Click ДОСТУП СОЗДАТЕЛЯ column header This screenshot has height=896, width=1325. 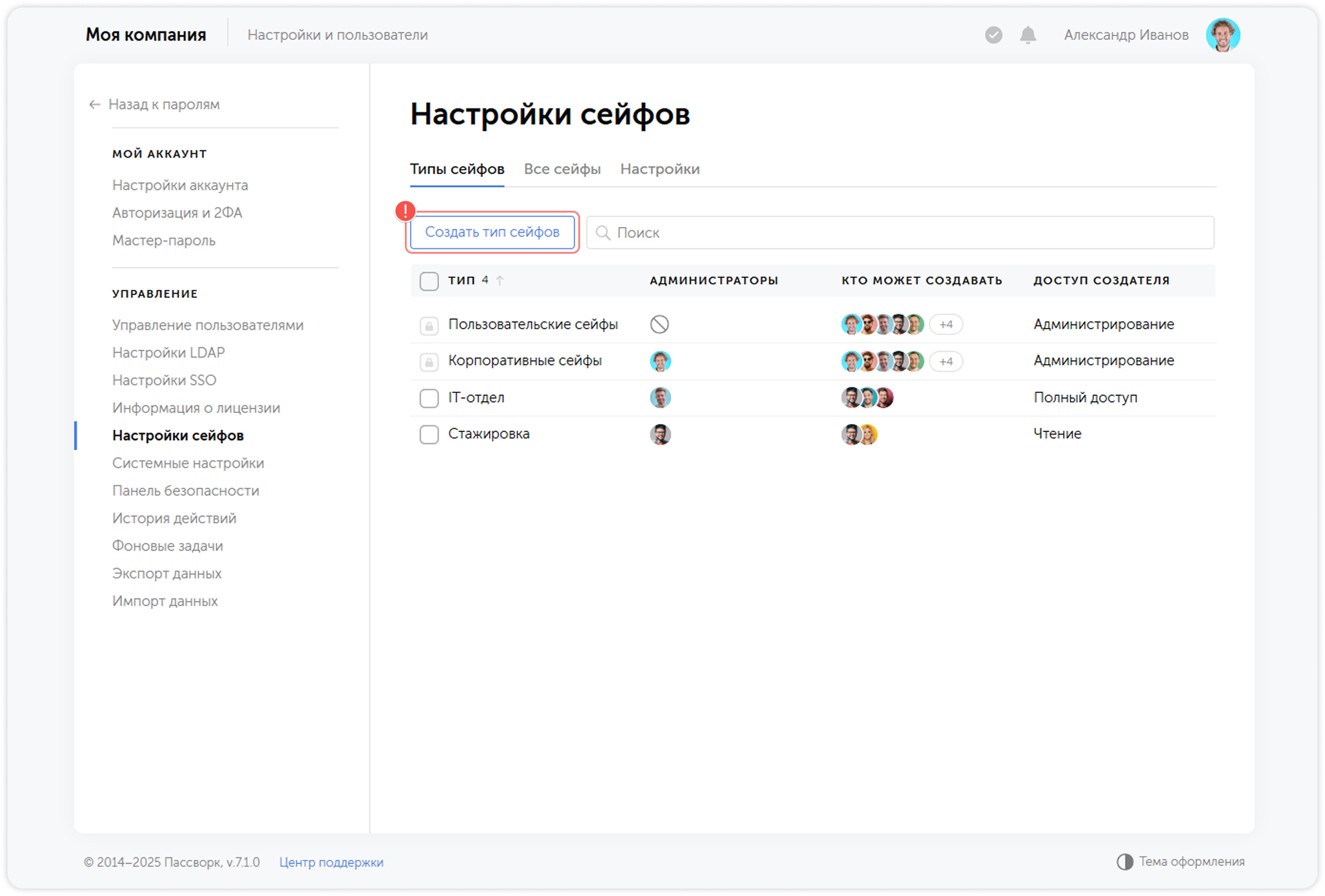(x=1102, y=281)
